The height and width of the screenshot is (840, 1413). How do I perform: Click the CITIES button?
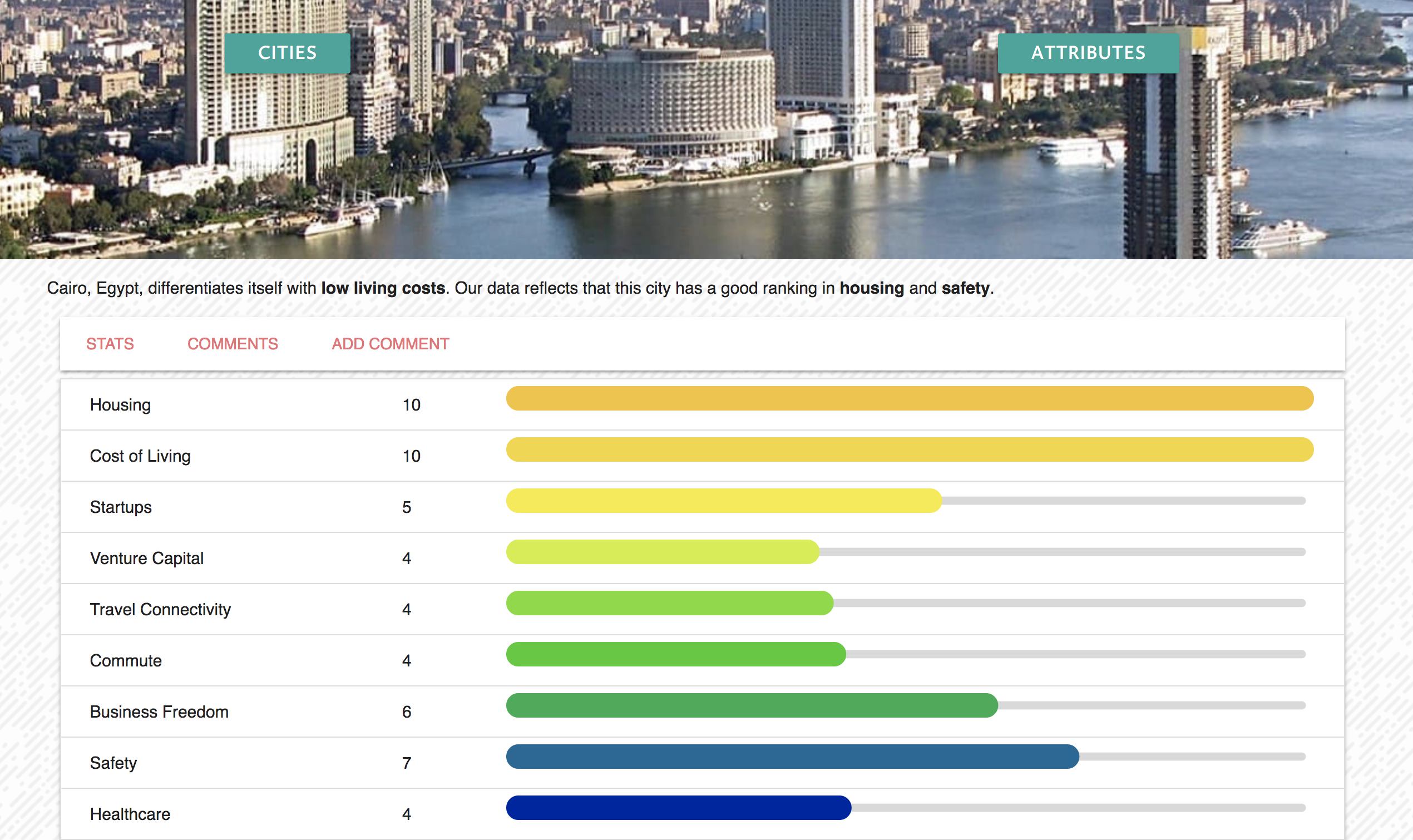pyautogui.click(x=287, y=53)
